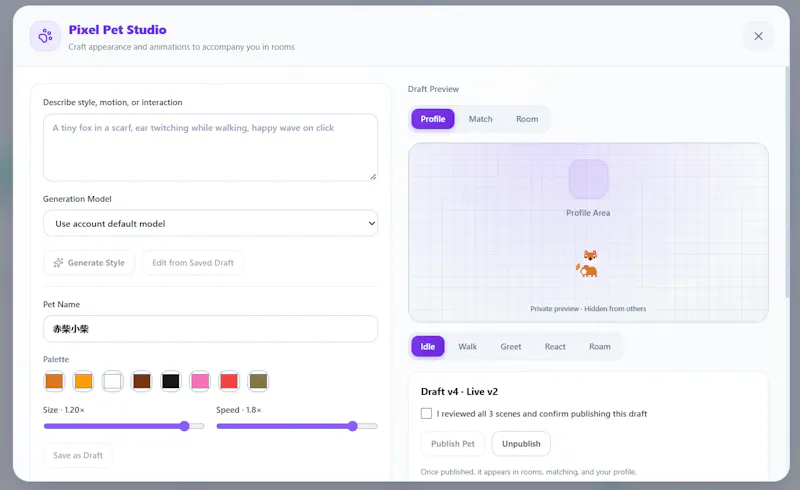
Task: Click the Speed slider handle
Action: (353, 426)
